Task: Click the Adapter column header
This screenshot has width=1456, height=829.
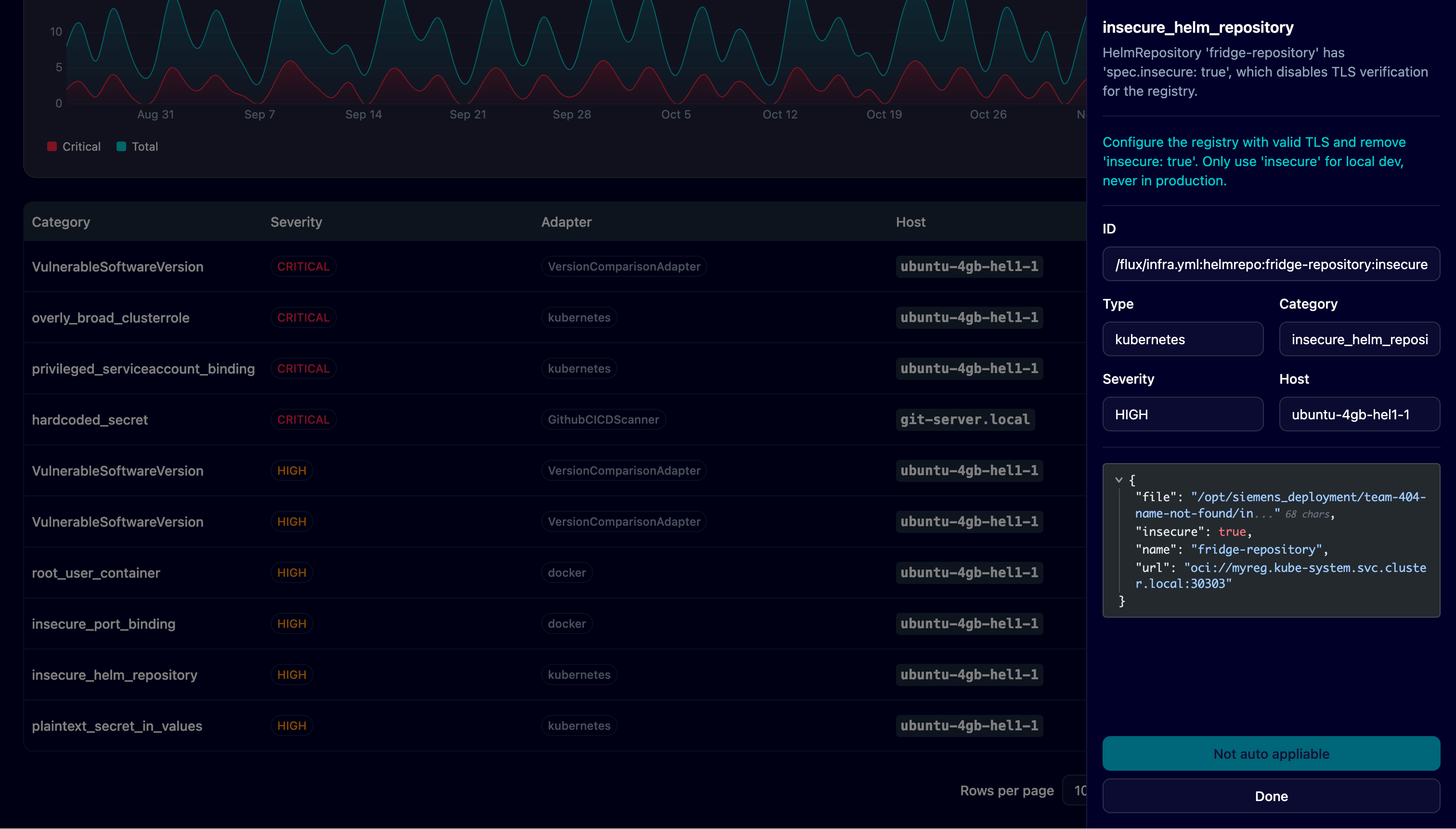Action: pyautogui.click(x=566, y=222)
